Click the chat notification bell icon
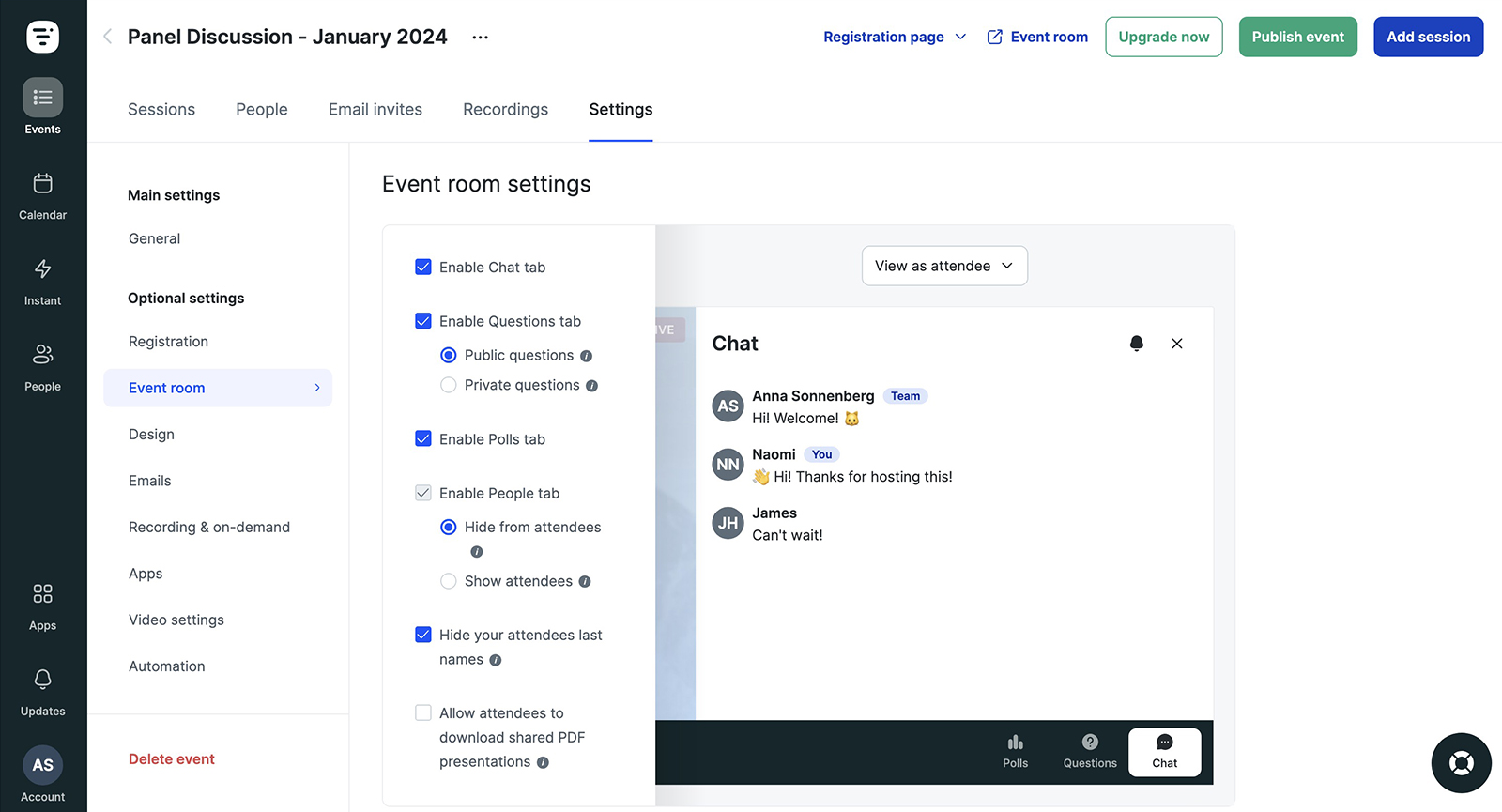The image size is (1502, 812). point(1136,344)
